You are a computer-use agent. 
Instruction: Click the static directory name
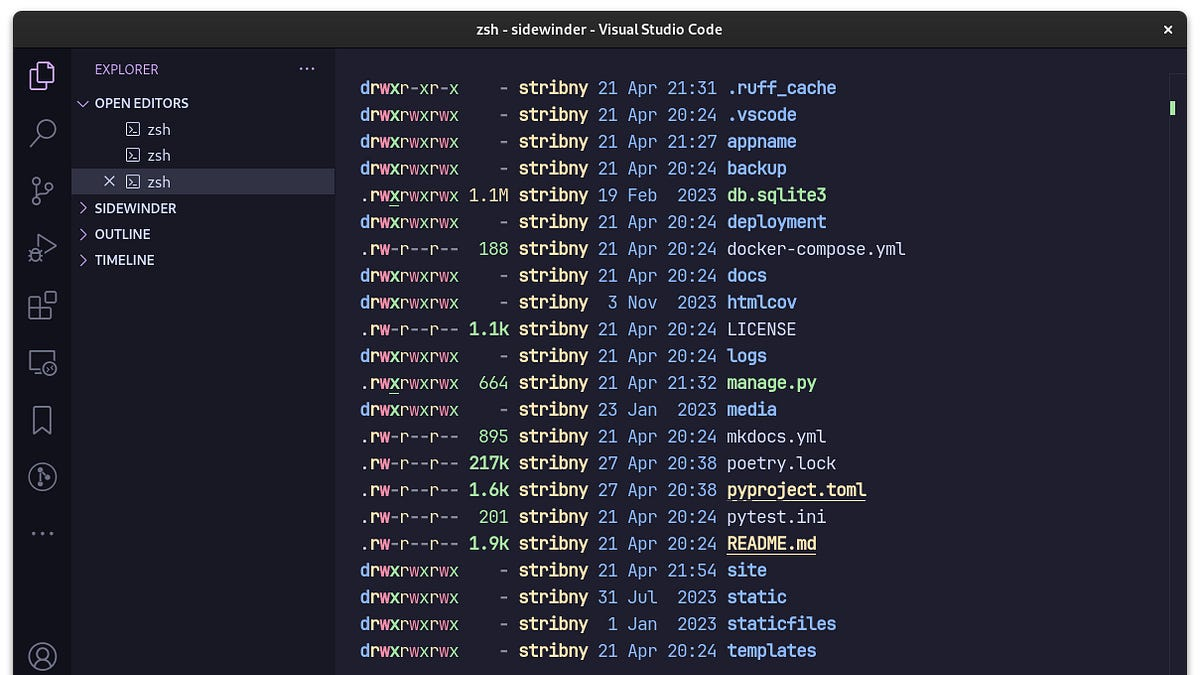[756, 597]
